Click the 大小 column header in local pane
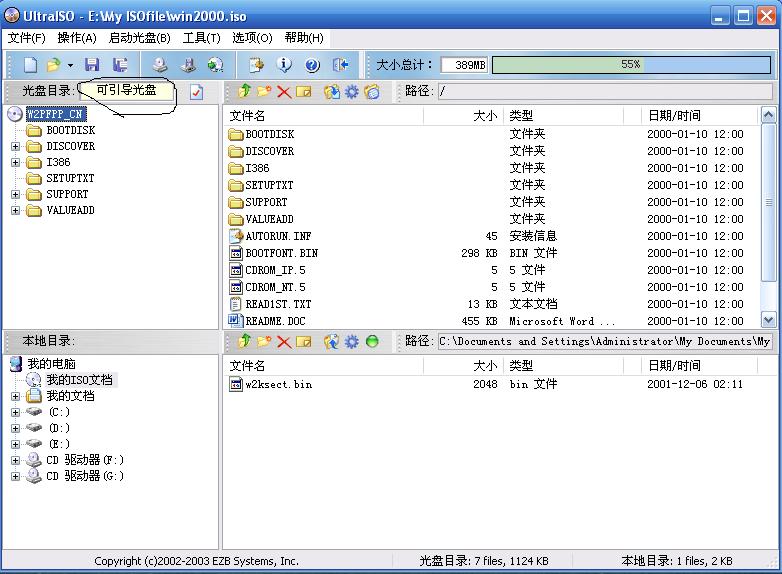This screenshot has width=782, height=574. click(x=463, y=366)
